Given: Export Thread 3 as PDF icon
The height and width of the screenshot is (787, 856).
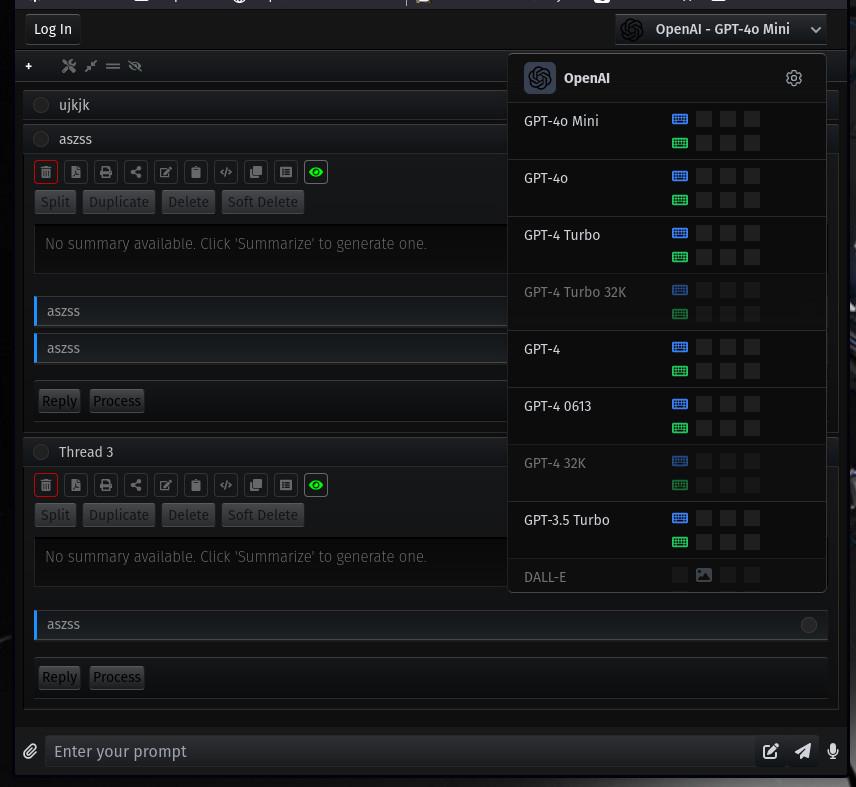Looking at the screenshot, I should click(x=76, y=485).
